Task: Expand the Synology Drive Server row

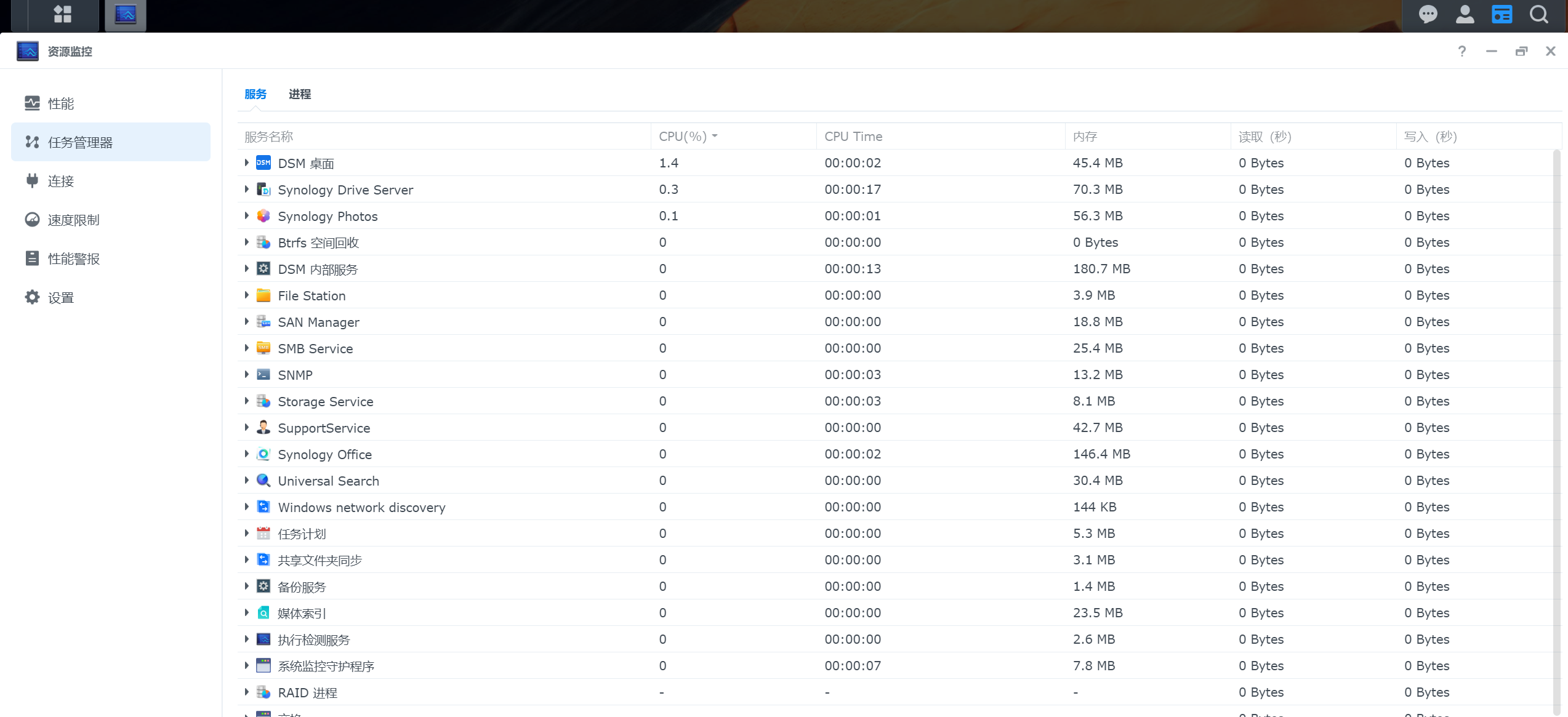Action: coord(247,189)
